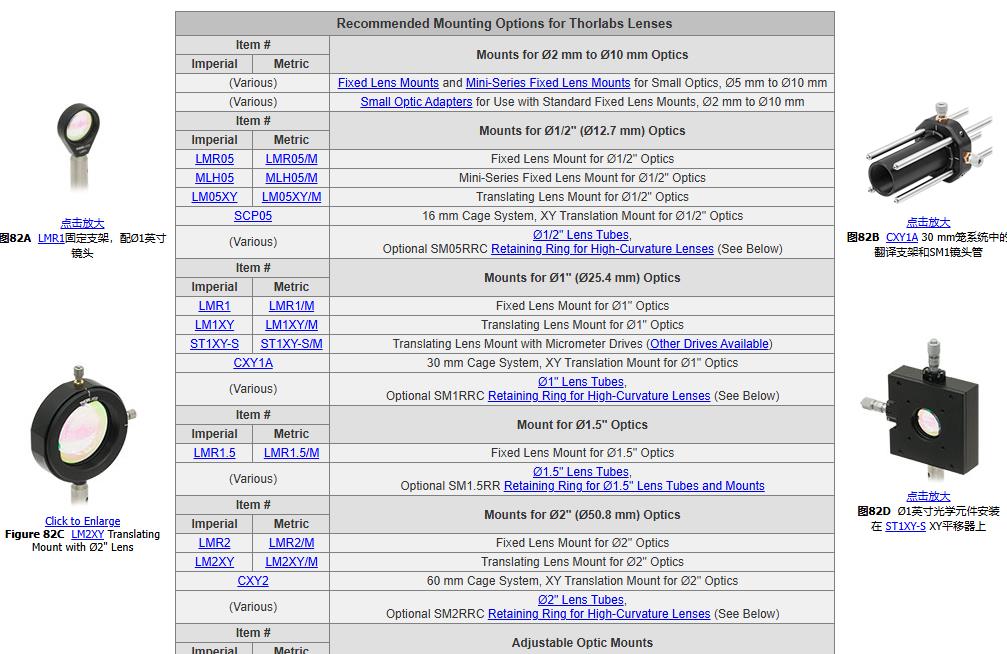Screen dimensions: 1007x654
Task: Open LM2XY link in Figure 82C caption
Action: pos(87,534)
